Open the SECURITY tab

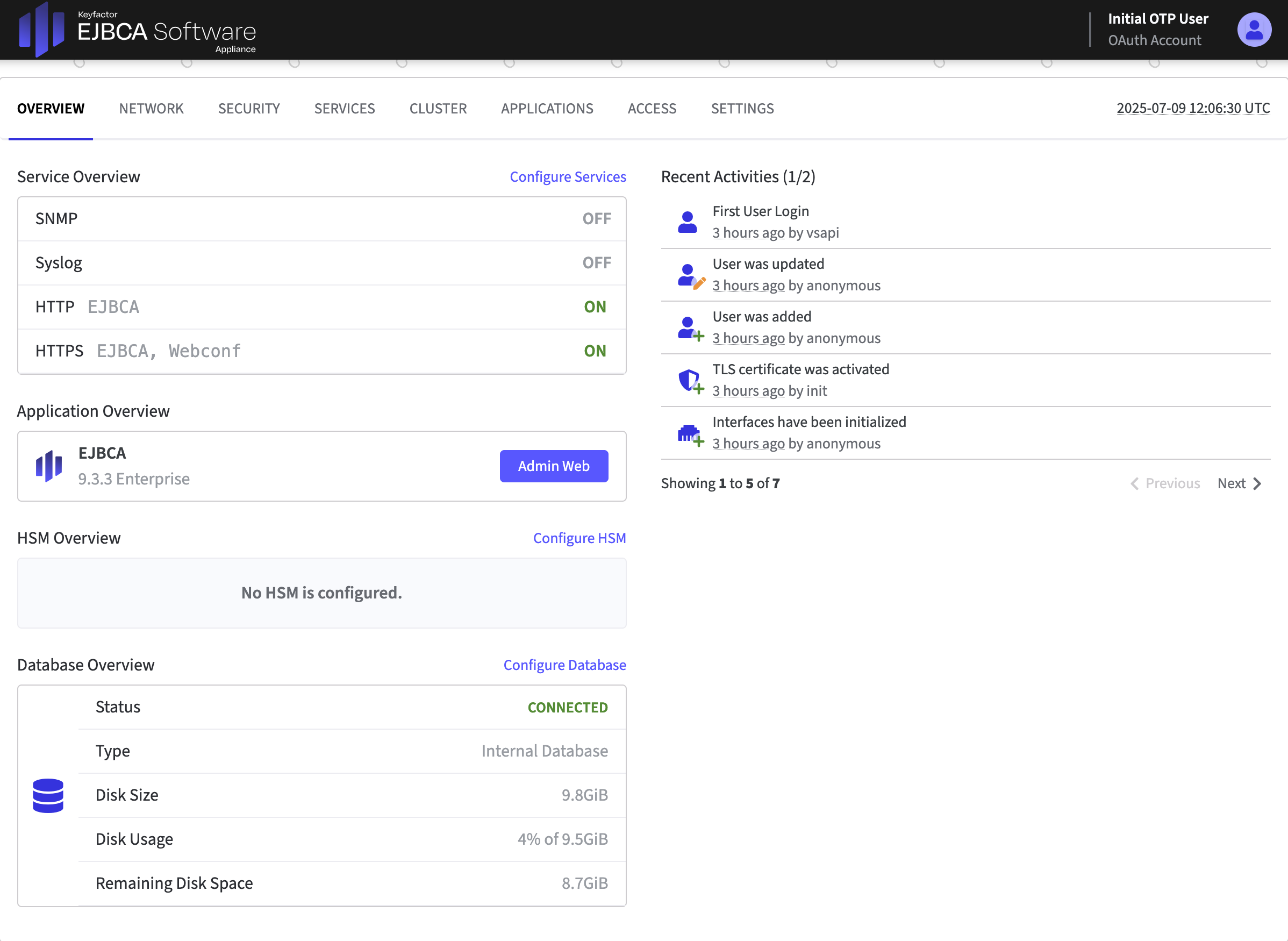249,108
